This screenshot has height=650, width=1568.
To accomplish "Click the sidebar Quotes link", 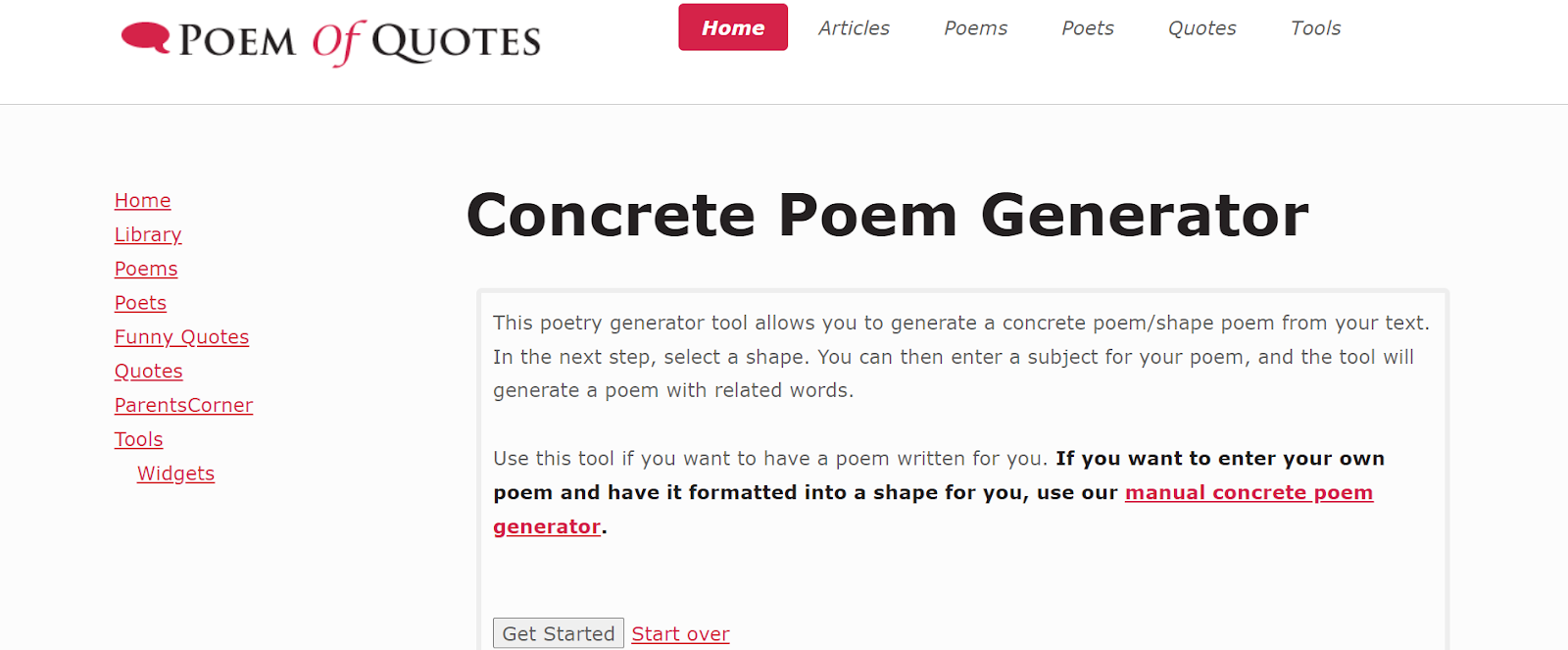I will coord(149,372).
